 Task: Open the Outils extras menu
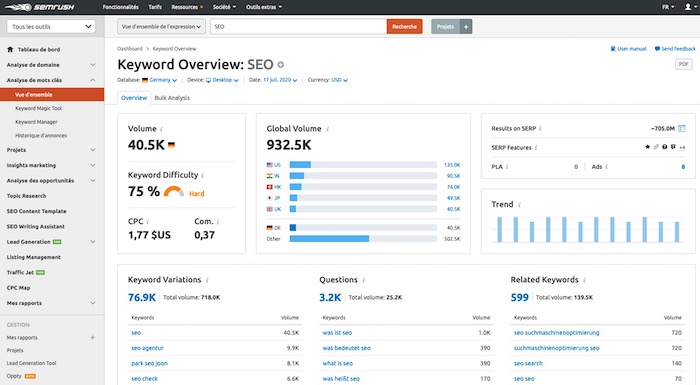click(264, 7)
